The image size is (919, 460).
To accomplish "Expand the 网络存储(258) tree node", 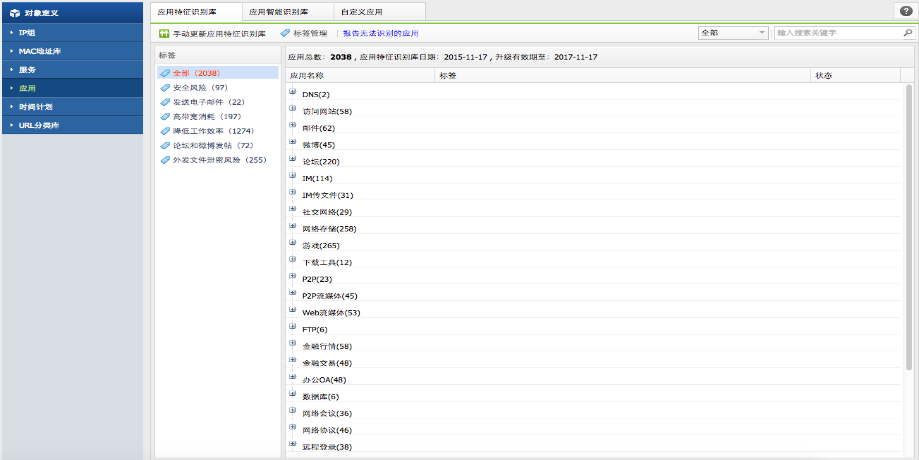I will [x=293, y=228].
